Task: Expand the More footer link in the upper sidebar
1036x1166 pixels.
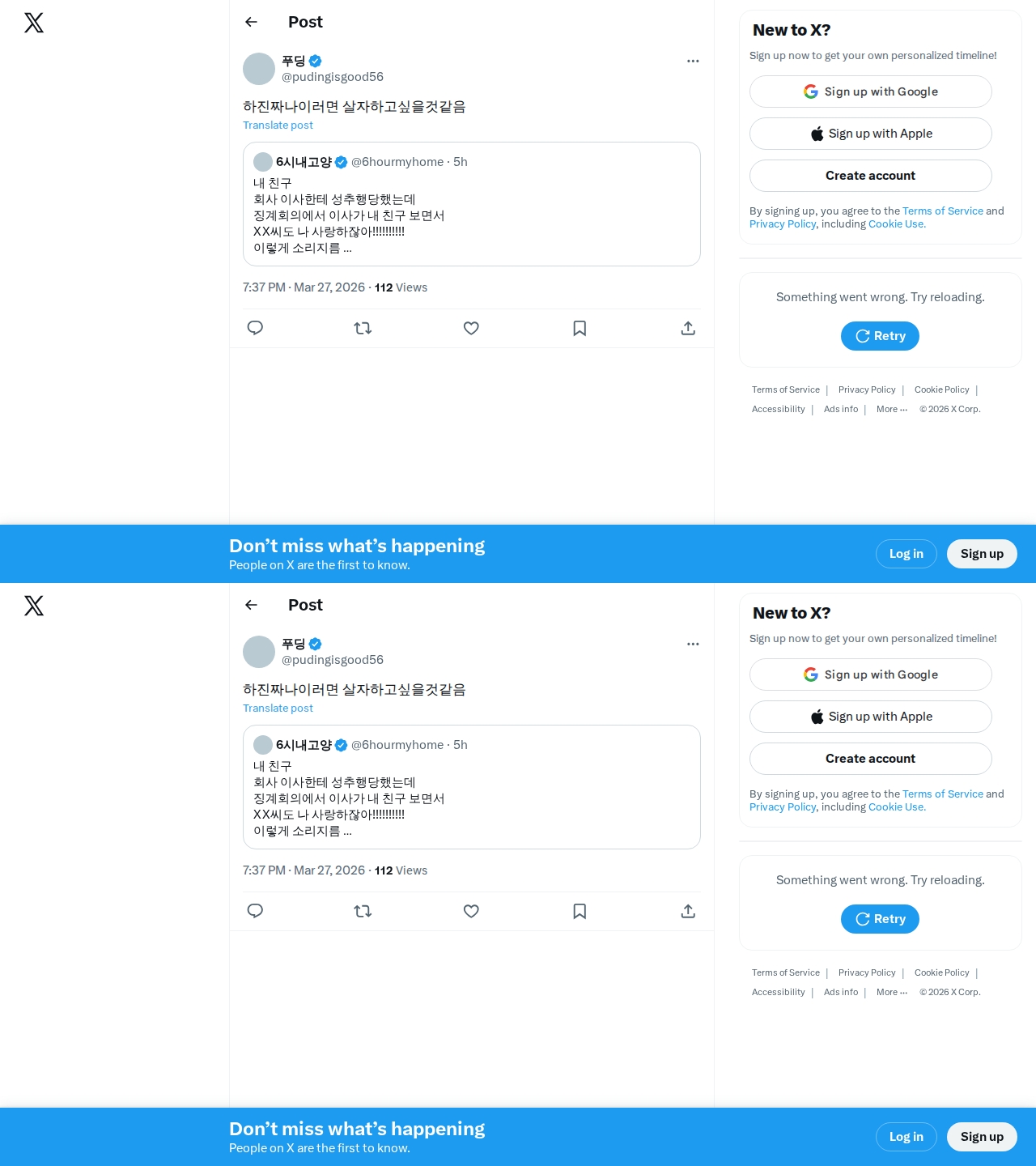Action: click(892, 409)
